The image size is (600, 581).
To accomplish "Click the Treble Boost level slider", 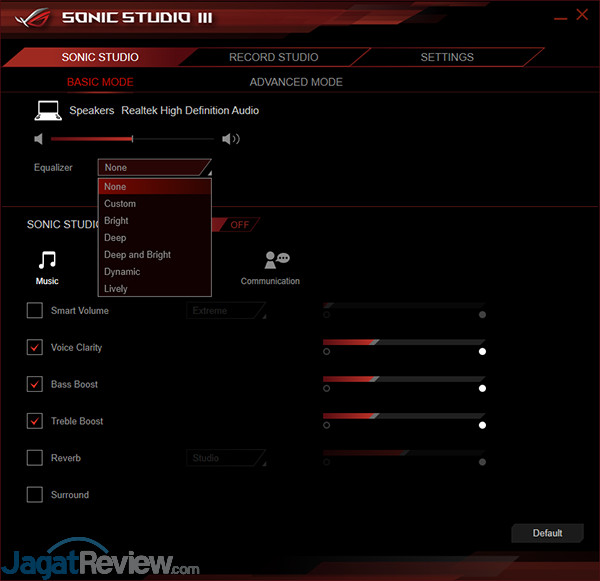I will pos(404,416).
